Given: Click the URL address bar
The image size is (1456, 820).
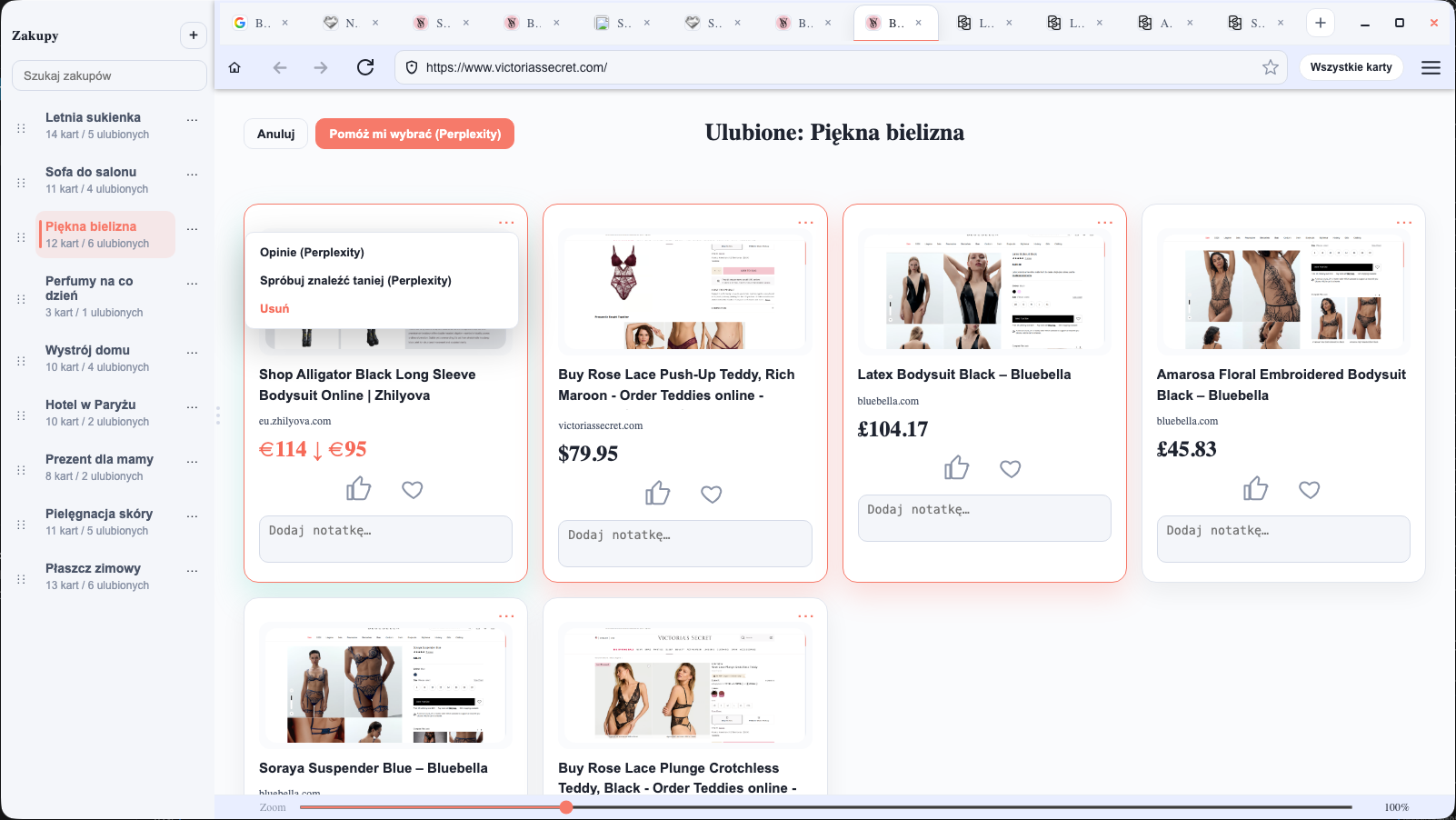Looking at the screenshot, I should click(x=841, y=67).
